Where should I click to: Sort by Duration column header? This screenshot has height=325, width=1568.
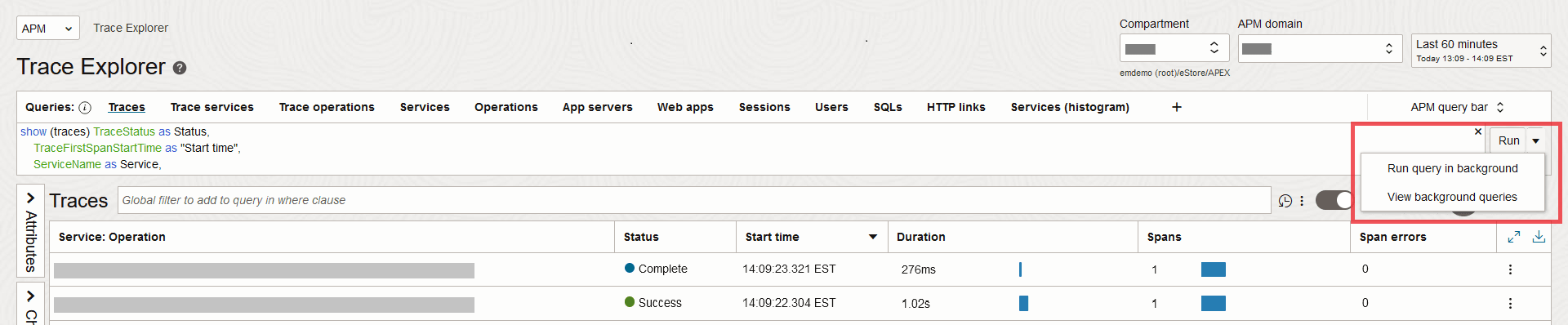[920, 237]
